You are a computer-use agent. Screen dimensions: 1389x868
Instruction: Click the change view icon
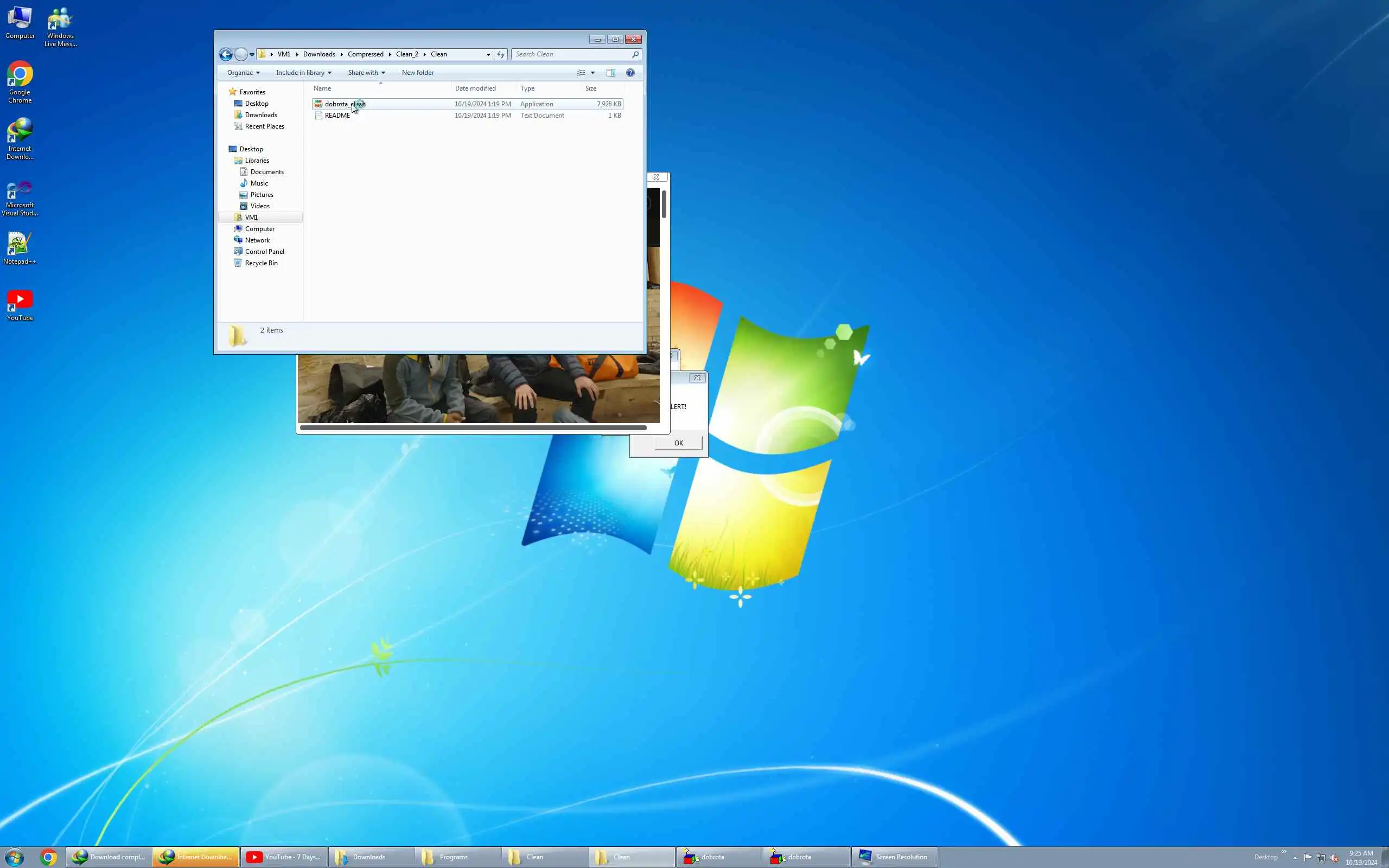click(581, 73)
